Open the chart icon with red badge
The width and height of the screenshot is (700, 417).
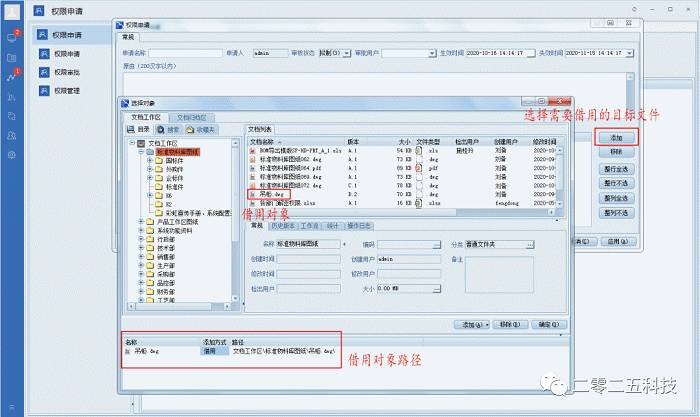pos(11,76)
